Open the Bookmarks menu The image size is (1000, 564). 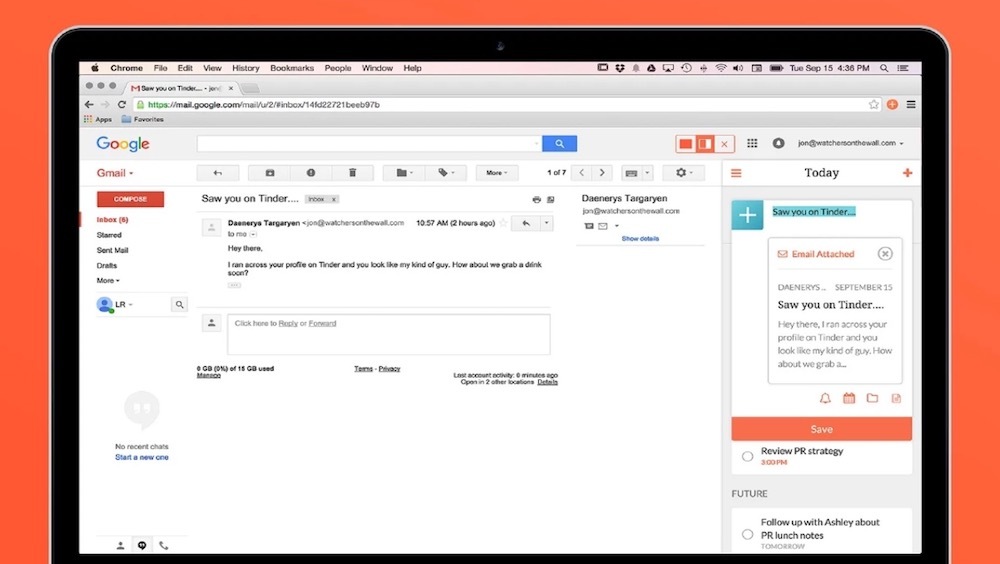(x=291, y=68)
